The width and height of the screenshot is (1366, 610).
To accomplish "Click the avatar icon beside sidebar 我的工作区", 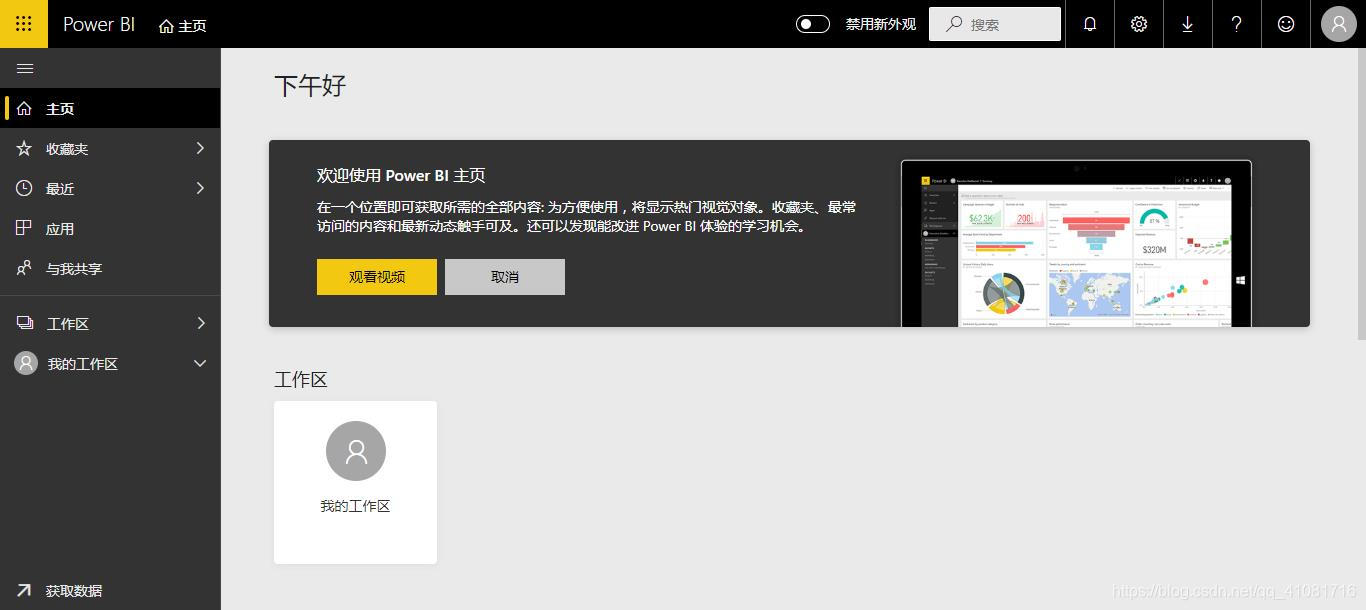I will 26,363.
